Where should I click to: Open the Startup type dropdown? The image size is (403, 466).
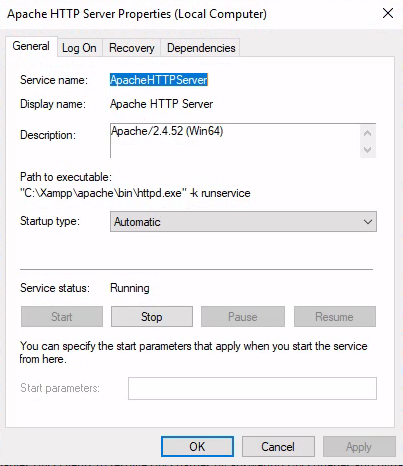tap(243, 222)
